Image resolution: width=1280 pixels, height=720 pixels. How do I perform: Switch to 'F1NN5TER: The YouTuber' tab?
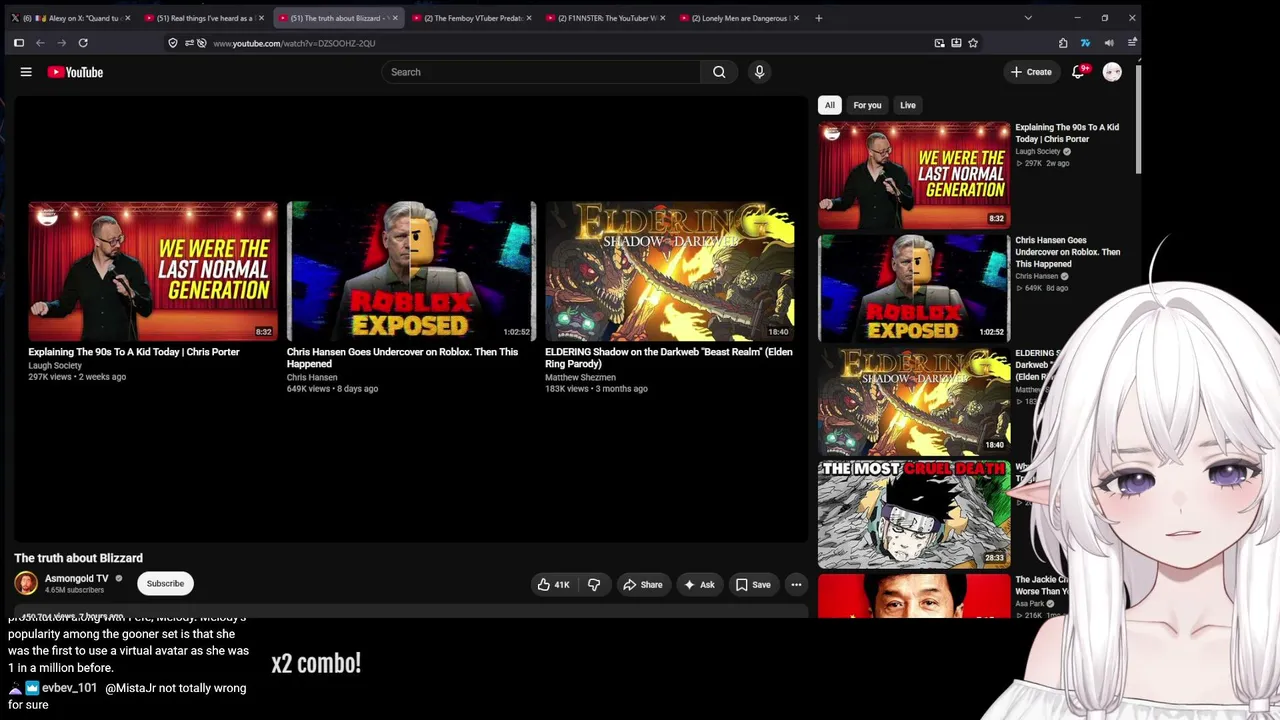[605, 18]
